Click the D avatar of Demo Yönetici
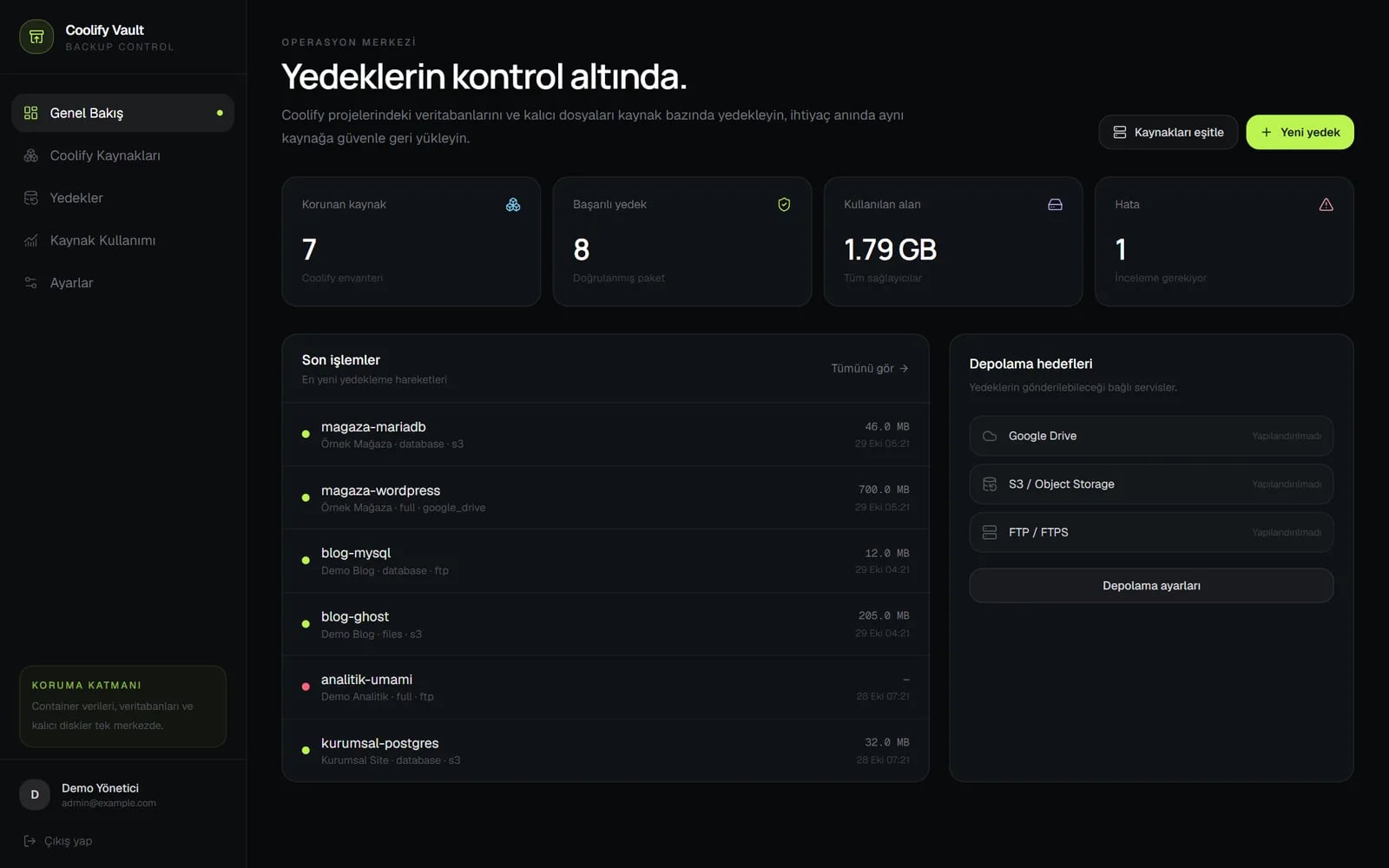This screenshot has height=868, width=1389. click(x=35, y=794)
